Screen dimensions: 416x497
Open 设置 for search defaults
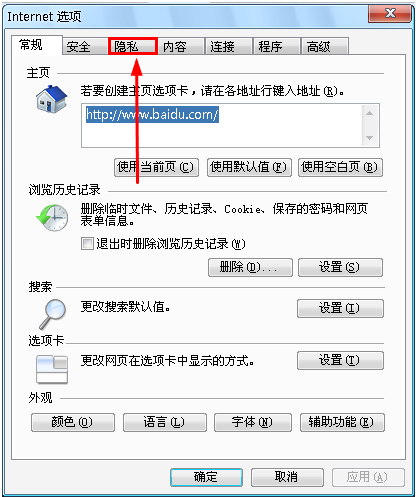340,308
